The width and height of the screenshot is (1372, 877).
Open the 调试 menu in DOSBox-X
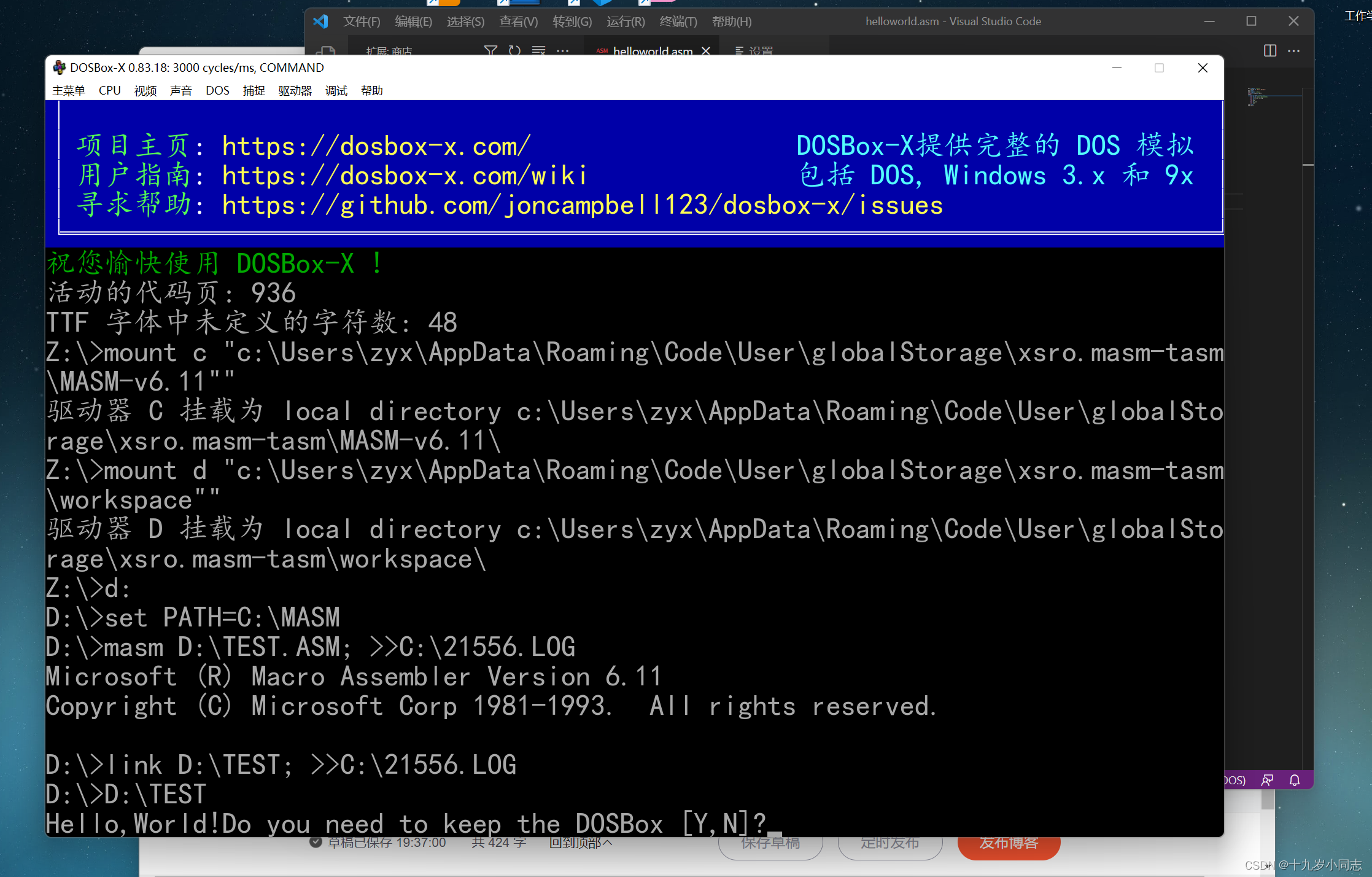click(336, 90)
